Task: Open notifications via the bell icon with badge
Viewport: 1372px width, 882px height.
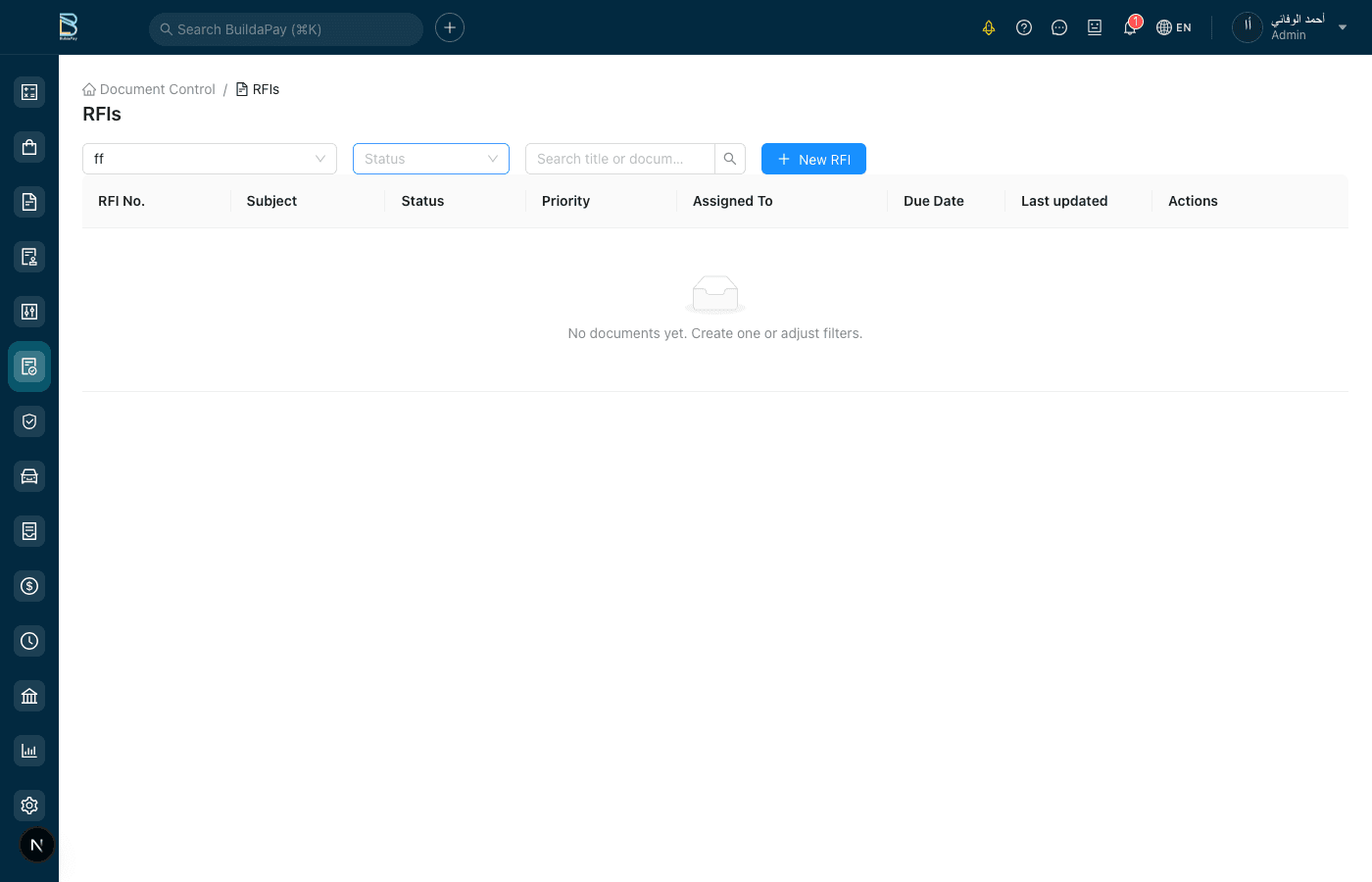Action: 1129,27
